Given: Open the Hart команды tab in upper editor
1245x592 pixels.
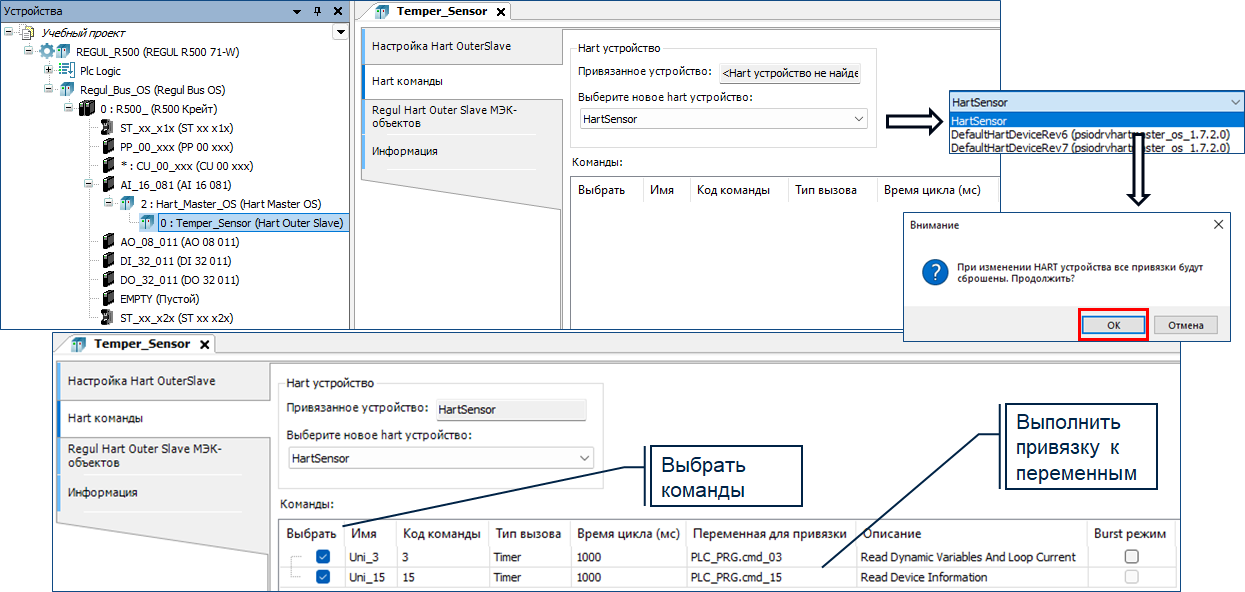Looking at the screenshot, I should tap(407, 81).
